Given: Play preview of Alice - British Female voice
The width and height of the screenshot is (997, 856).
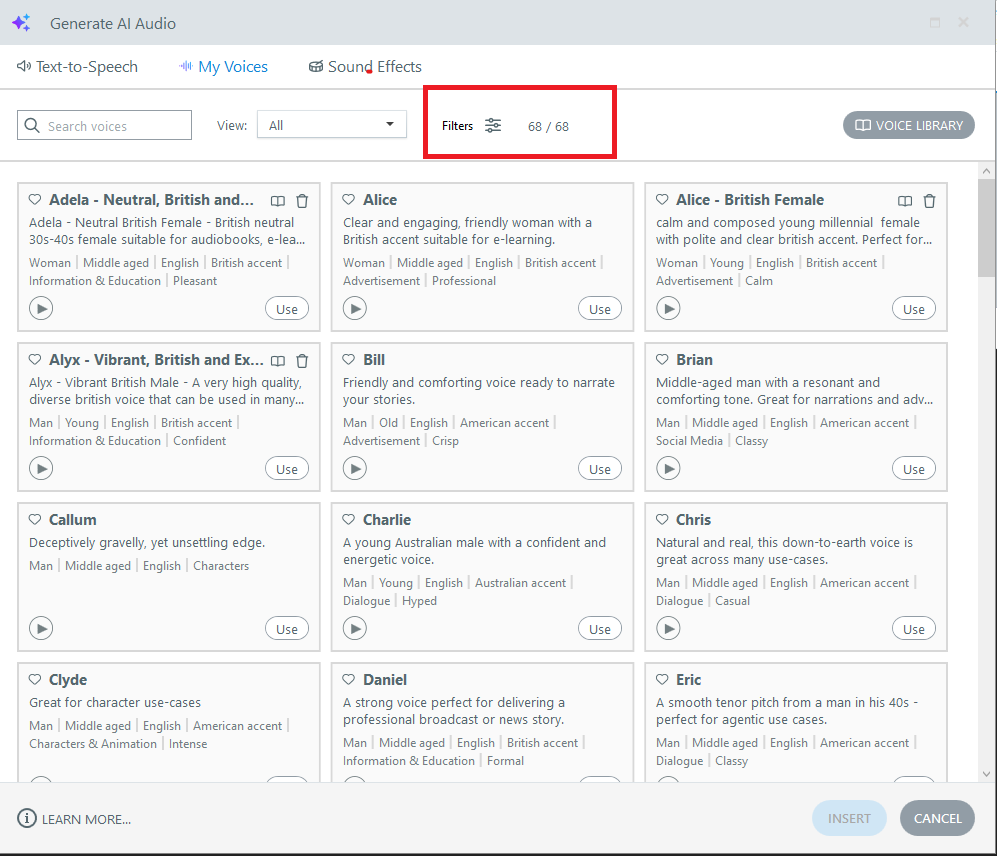Looking at the screenshot, I should (x=667, y=308).
